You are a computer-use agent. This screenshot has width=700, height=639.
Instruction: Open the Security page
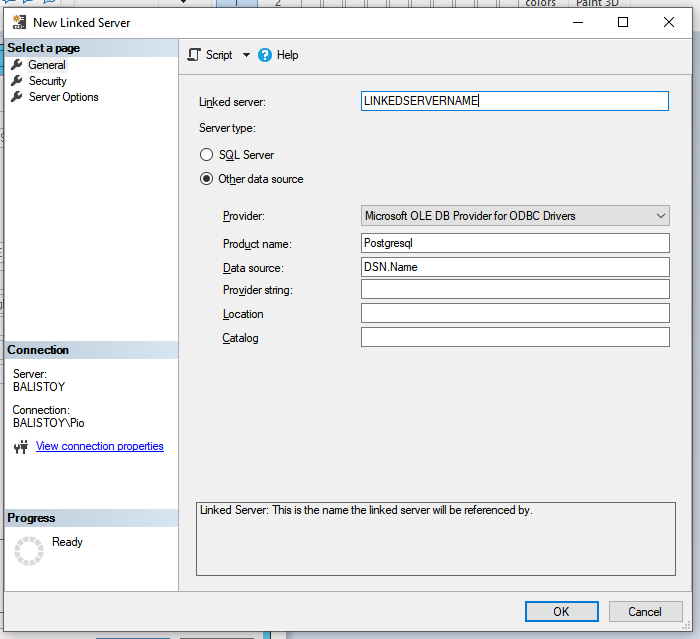click(x=47, y=81)
